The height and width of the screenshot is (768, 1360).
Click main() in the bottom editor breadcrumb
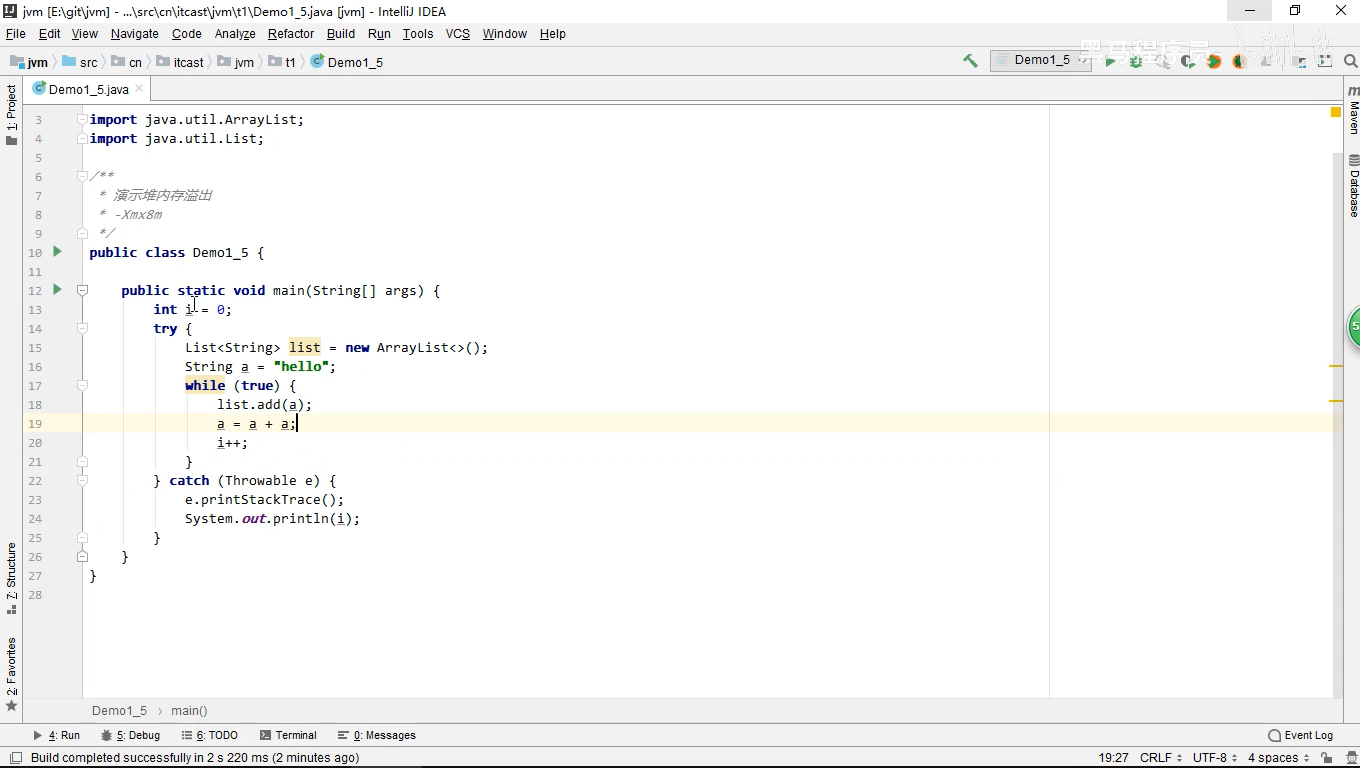(189, 711)
